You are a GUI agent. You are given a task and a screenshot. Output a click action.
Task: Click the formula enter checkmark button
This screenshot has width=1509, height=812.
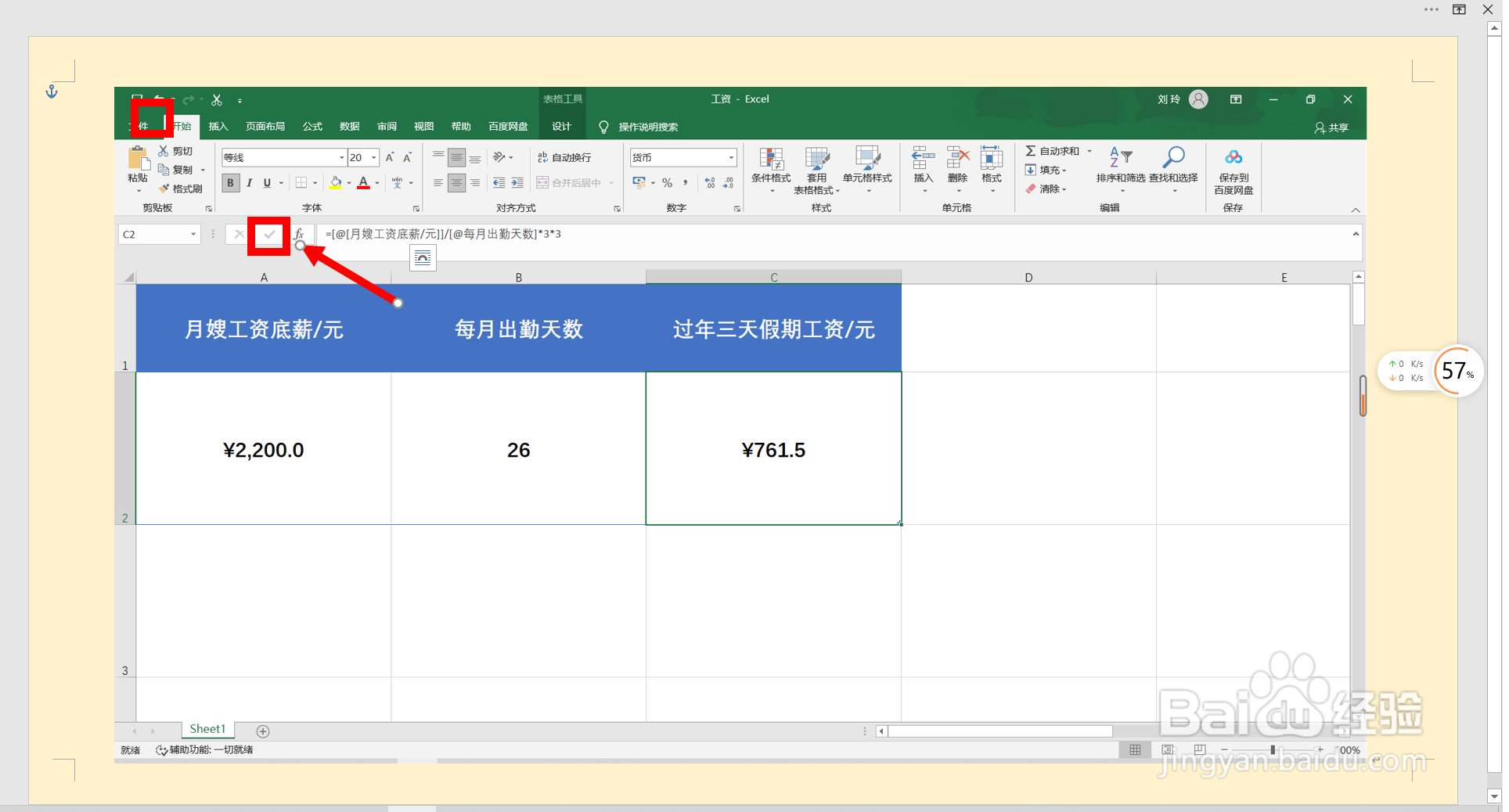click(269, 235)
